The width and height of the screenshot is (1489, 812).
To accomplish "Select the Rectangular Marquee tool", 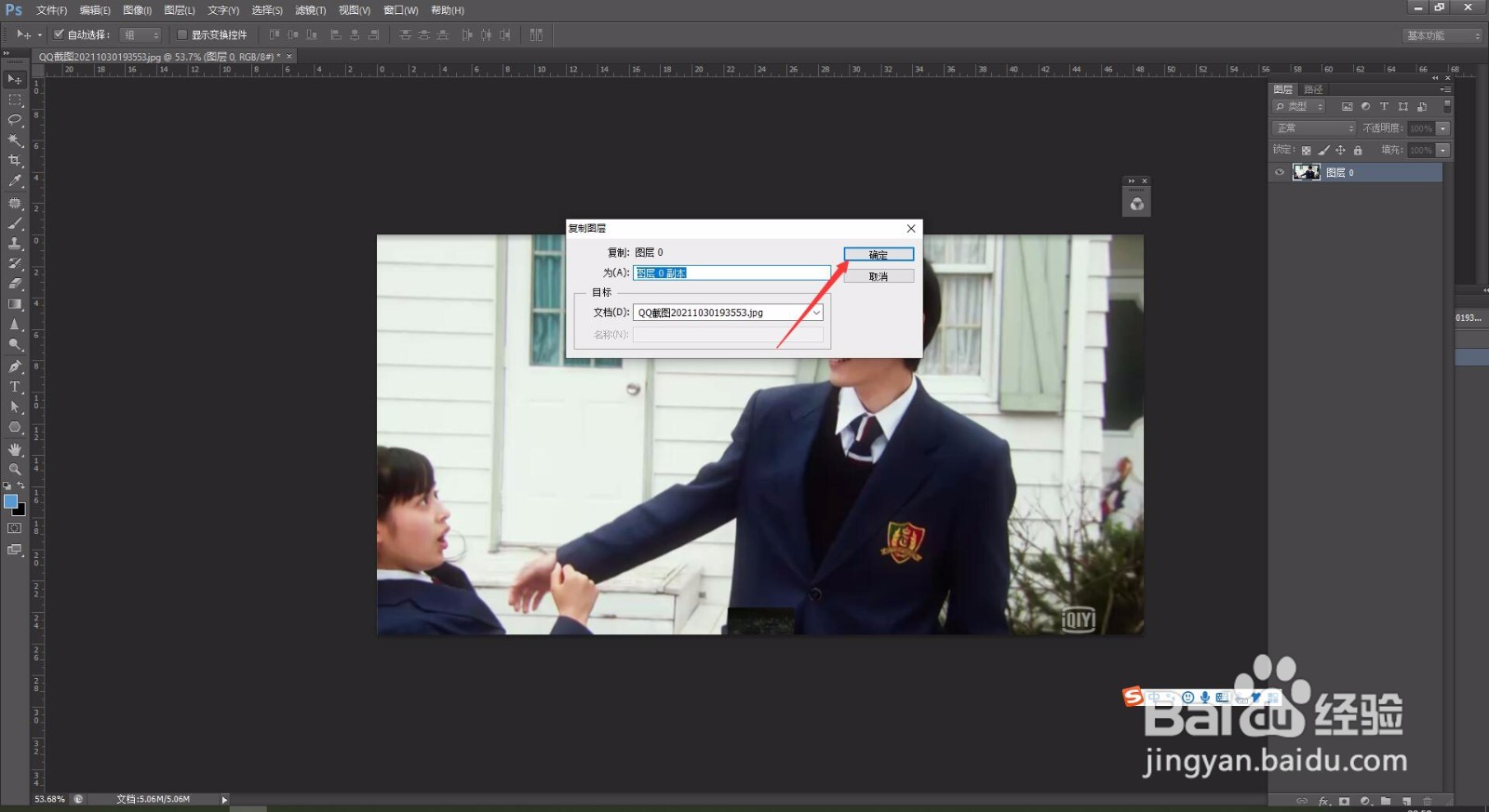I will [x=15, y=100].
